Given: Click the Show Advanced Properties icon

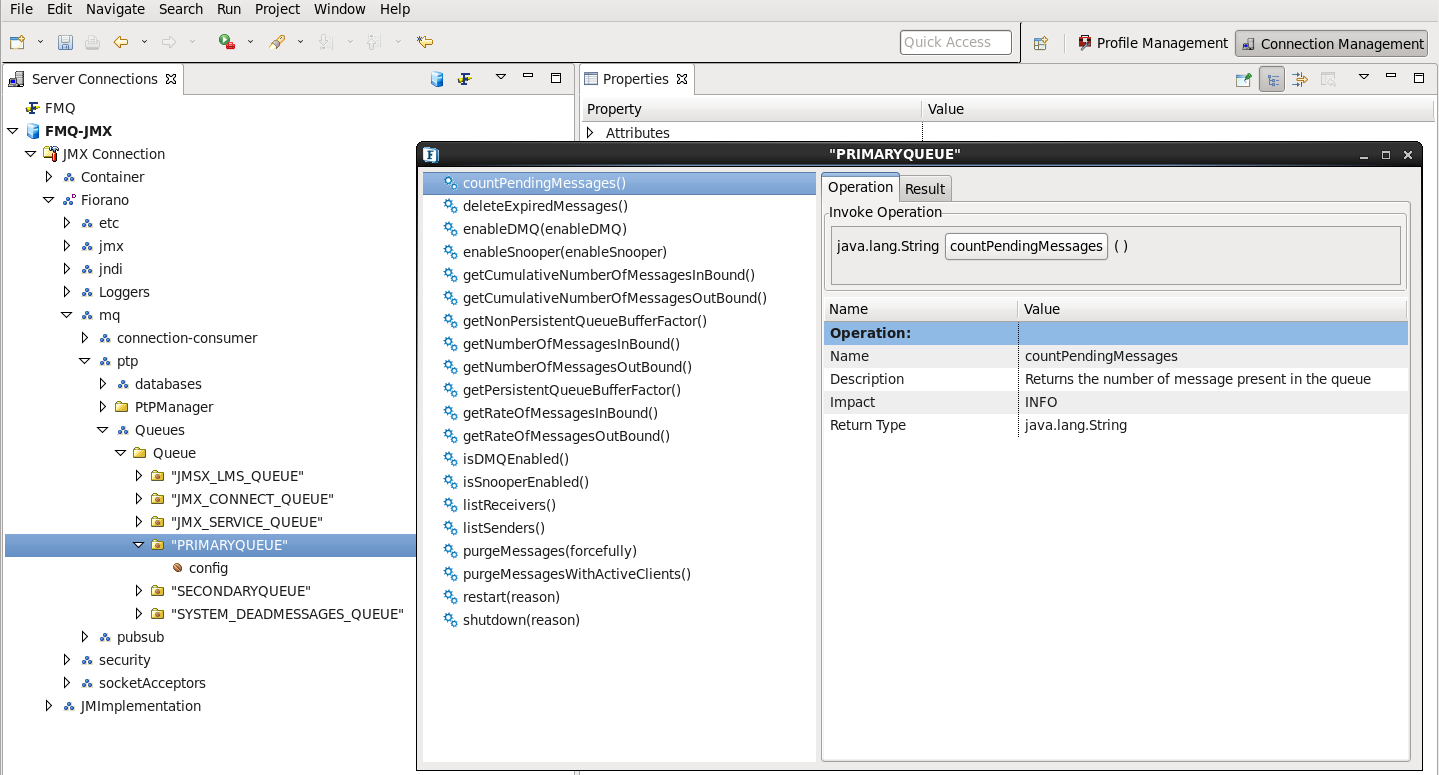Looking at the screenshot, I should [1299, 79].
